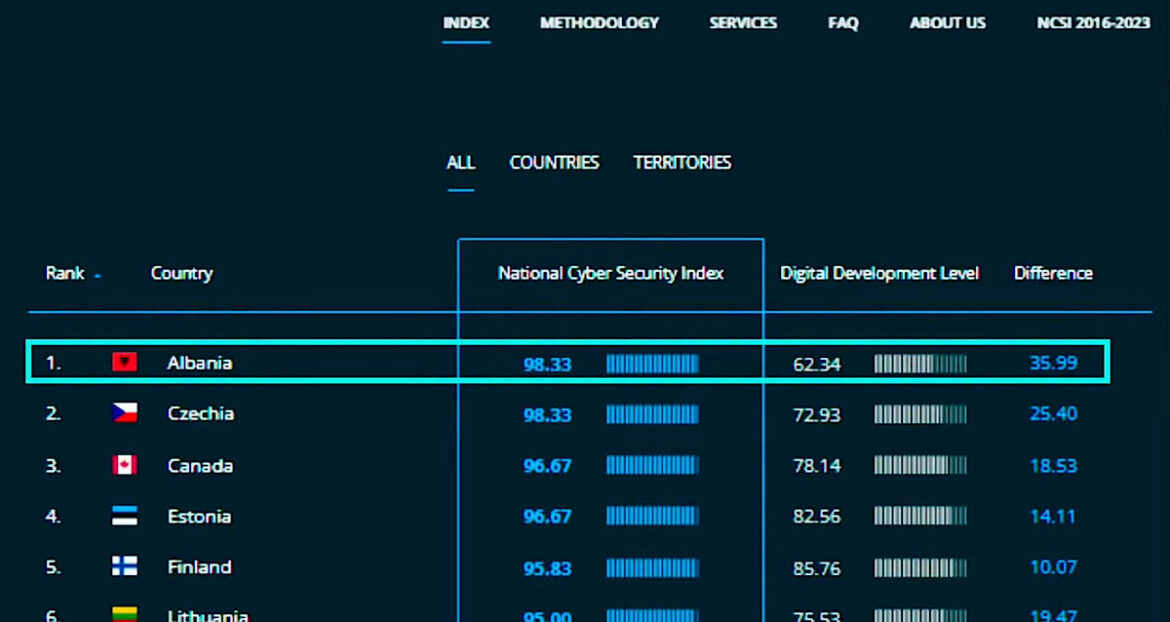Click Finland's difference value 10.07
Screen dimensions: 1170x622
[x=1054, y=568]
